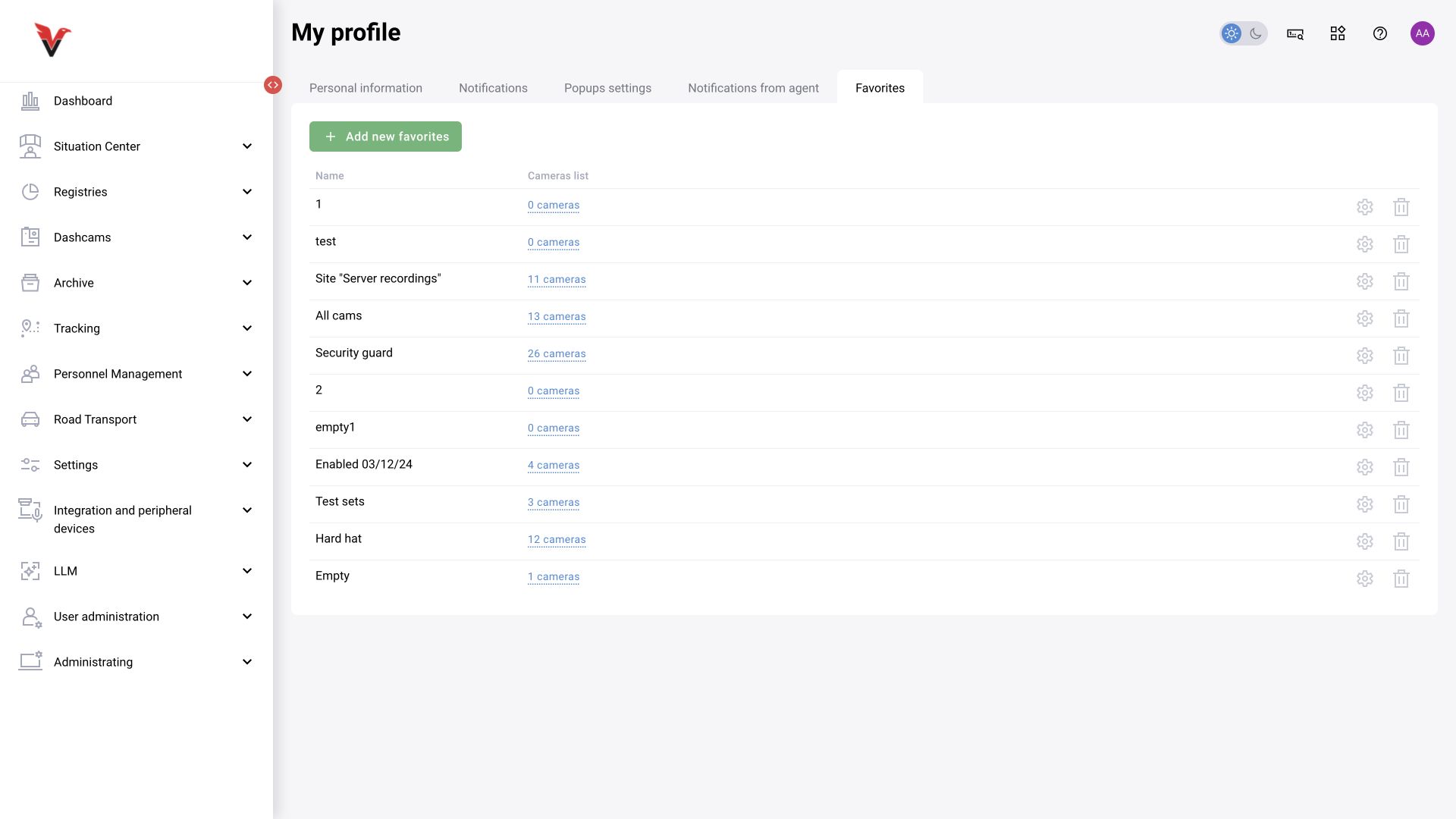Screen dimensions: 1456x819
Task: Expand the Situation Center menu chevron
Action: click(x=247, y=146)
